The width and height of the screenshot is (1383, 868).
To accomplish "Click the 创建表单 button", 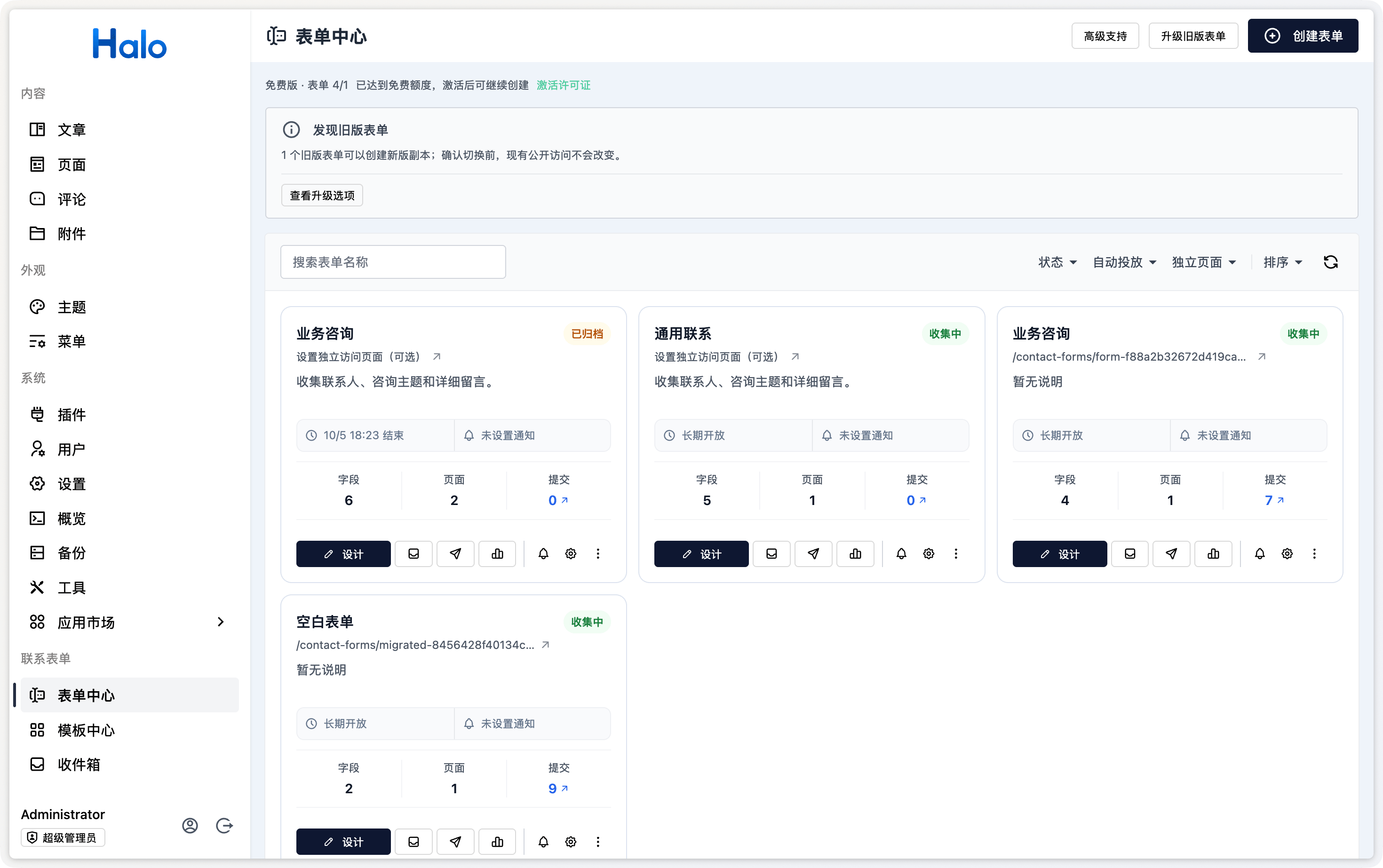I will (x=1303, y=36).
